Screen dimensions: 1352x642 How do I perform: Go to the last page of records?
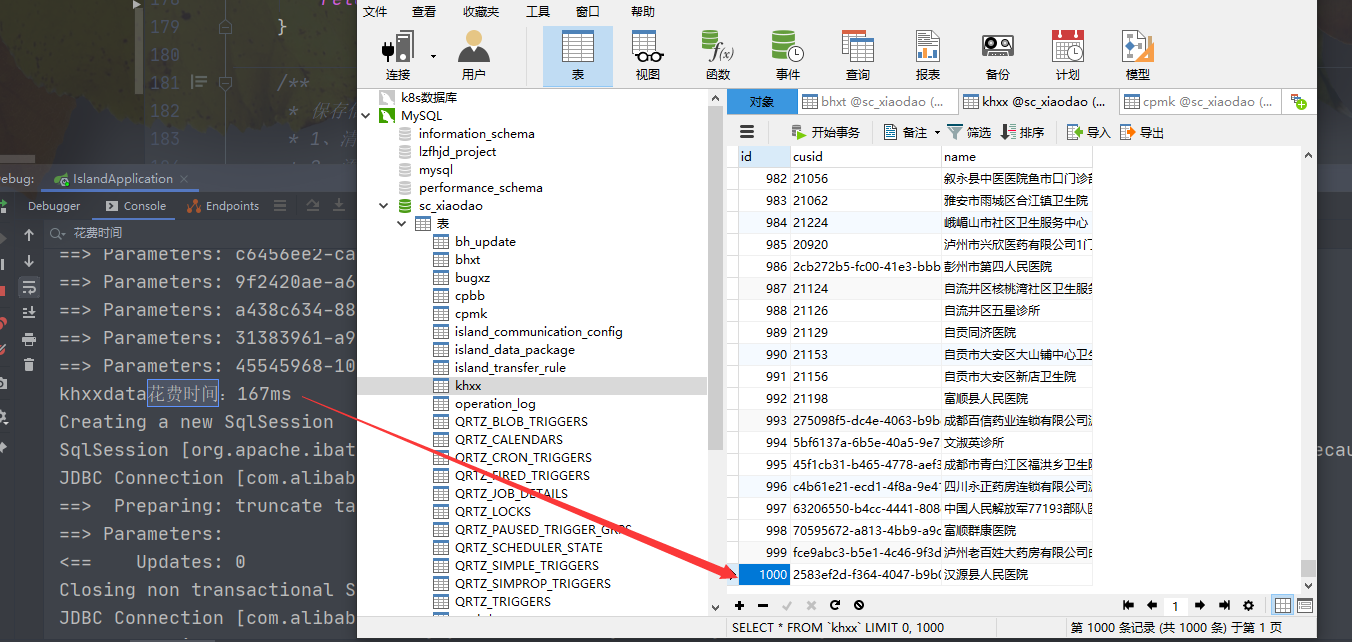point(1224,605)
